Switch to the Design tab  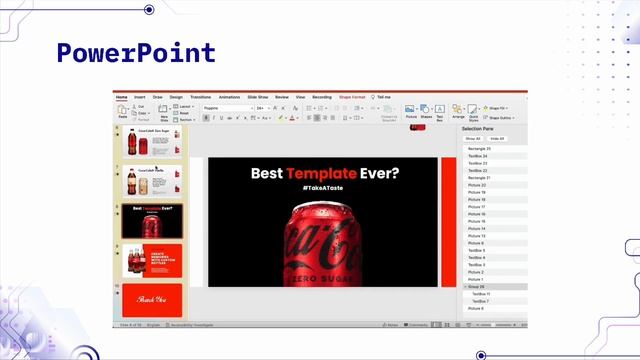[176, 97]
